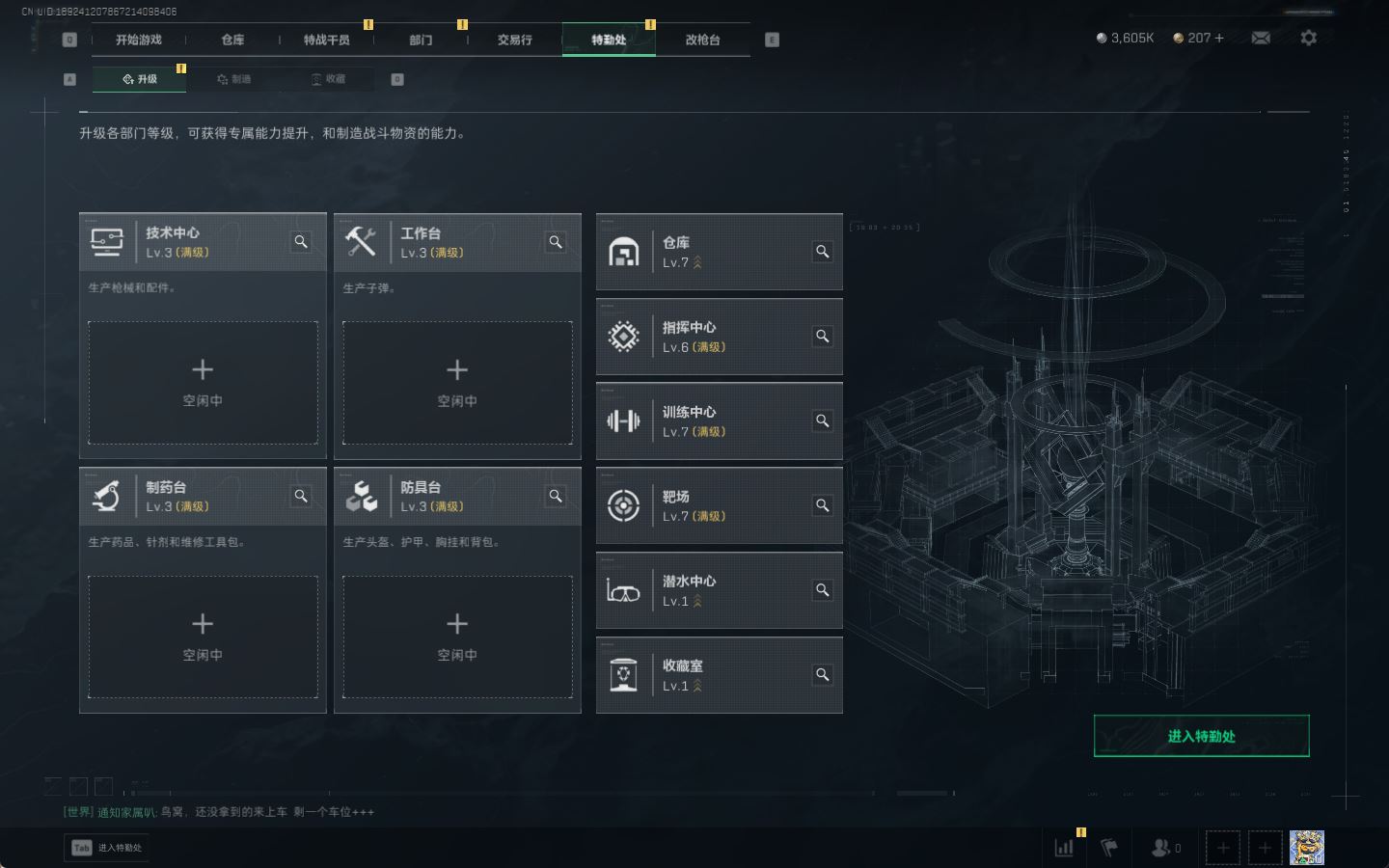
Task: Open the settings gear icon
Action: (1308, 38)
